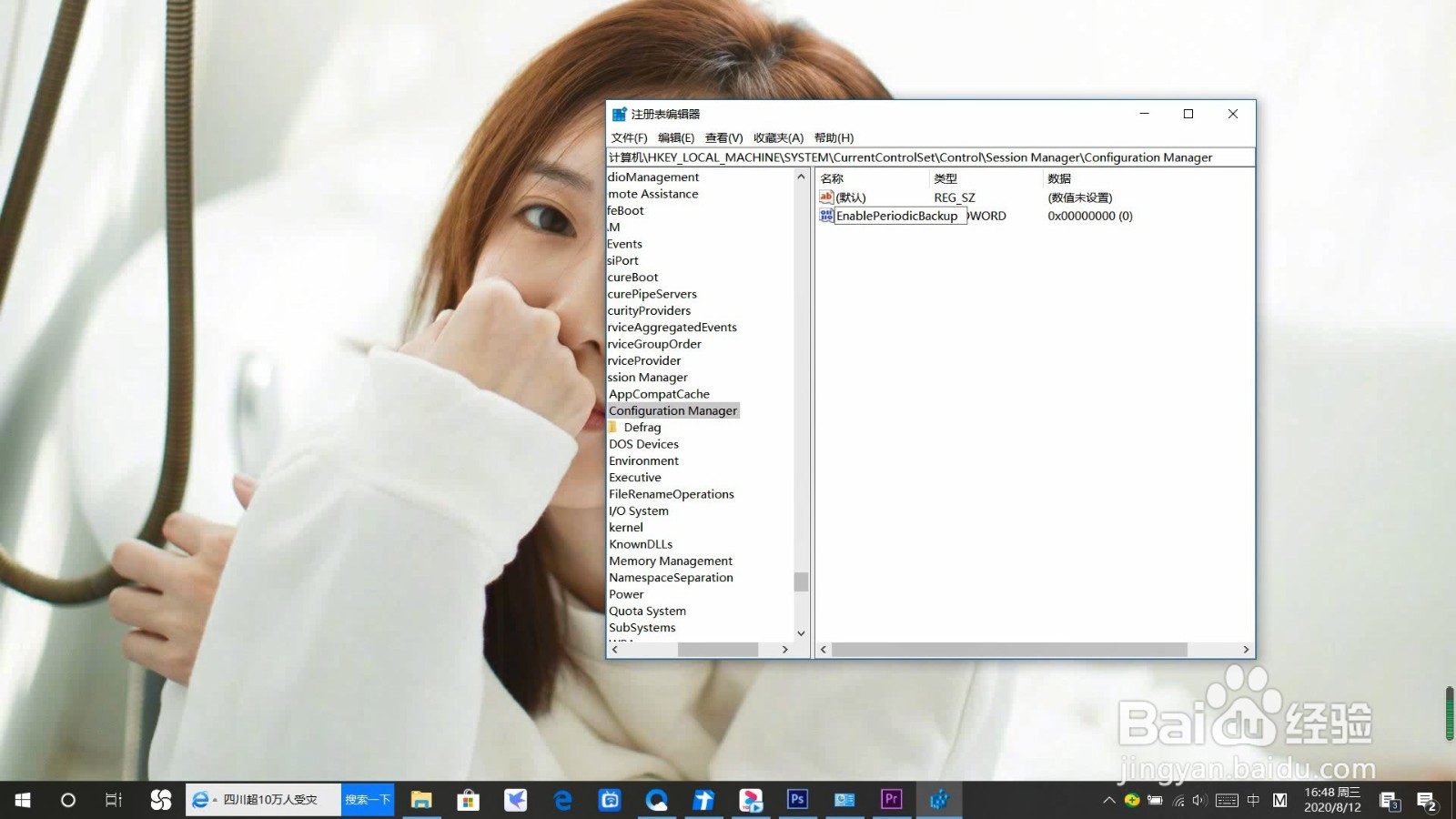
Task: Open Photoshop from the taskbar
Action: 797,800
